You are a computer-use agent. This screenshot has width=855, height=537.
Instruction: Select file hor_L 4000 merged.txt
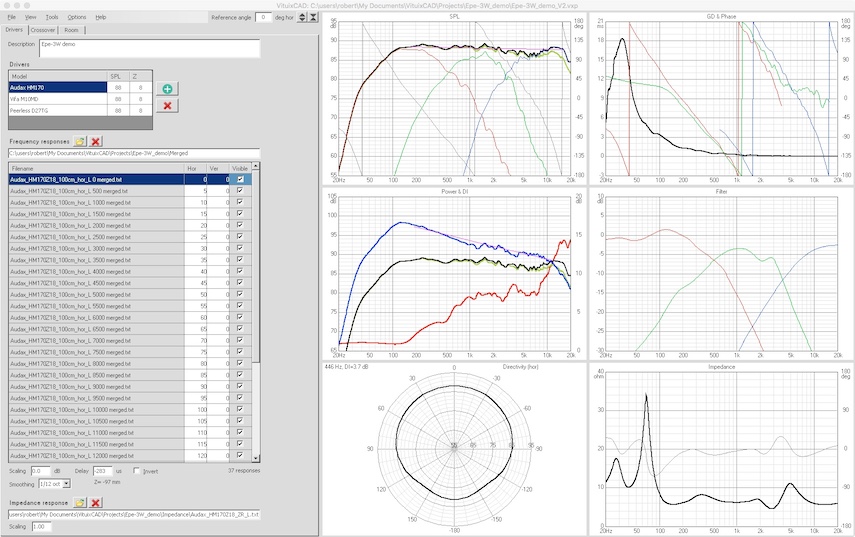[x=97, y=271]
